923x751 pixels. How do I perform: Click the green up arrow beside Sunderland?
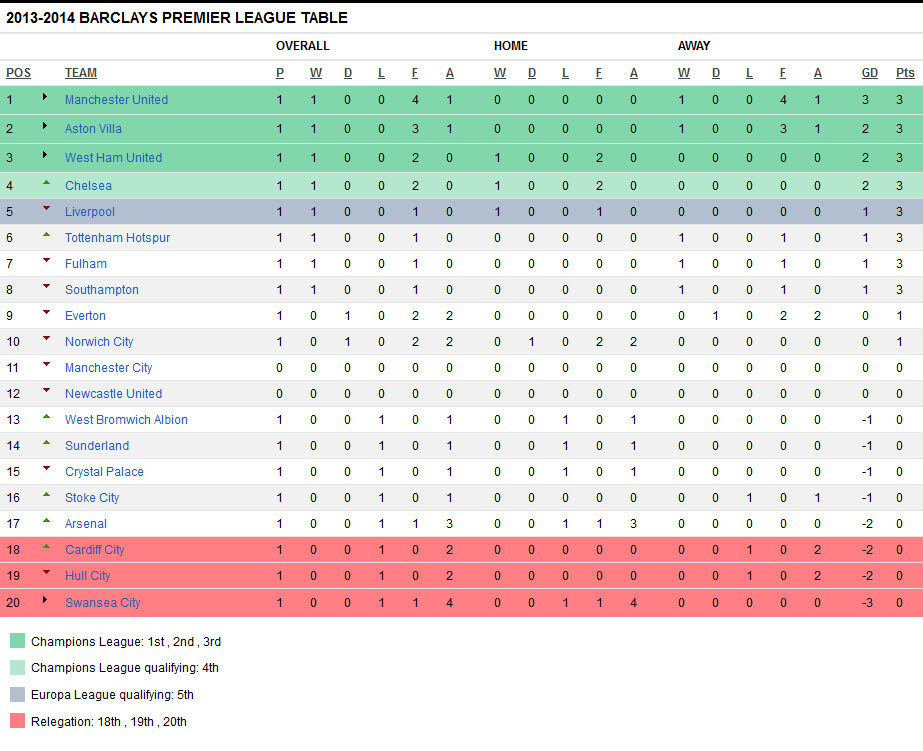tap(45, 443)
